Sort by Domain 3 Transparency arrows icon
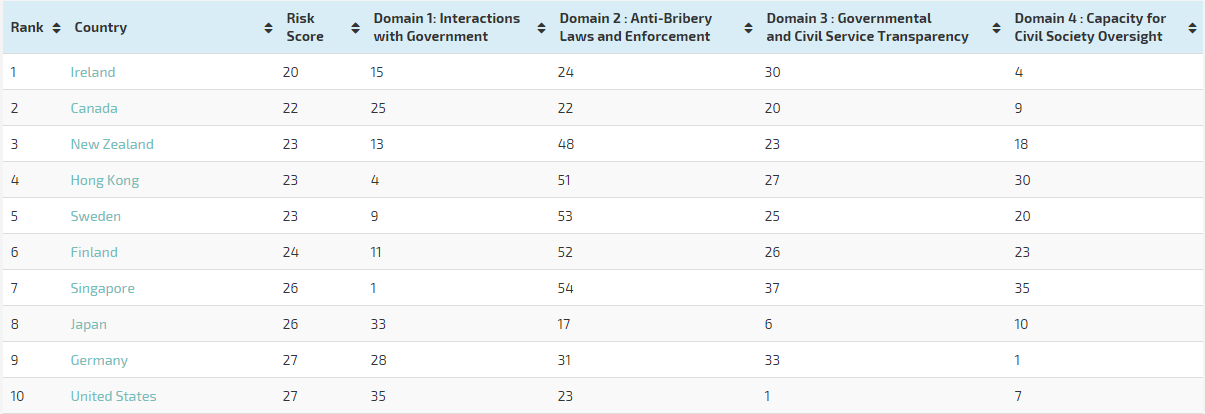 [x=997, y=28]
